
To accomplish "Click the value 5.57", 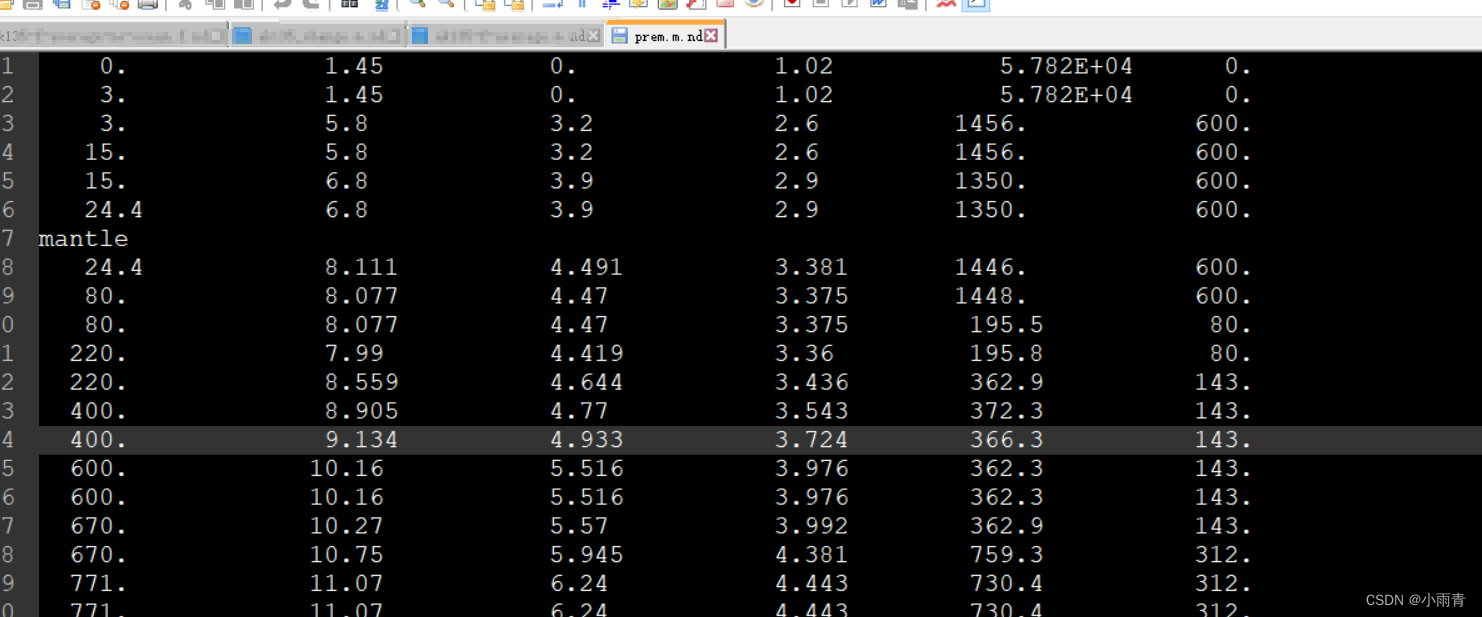I will (x=579, y=526).
